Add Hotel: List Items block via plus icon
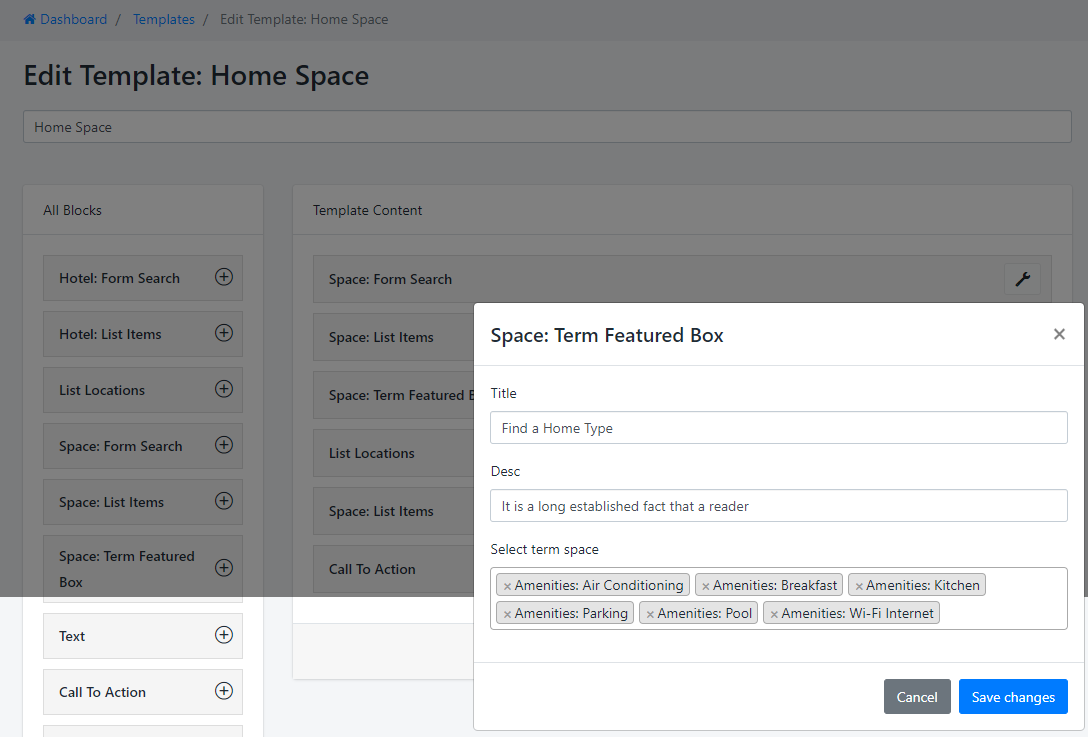 coord(224,333)
